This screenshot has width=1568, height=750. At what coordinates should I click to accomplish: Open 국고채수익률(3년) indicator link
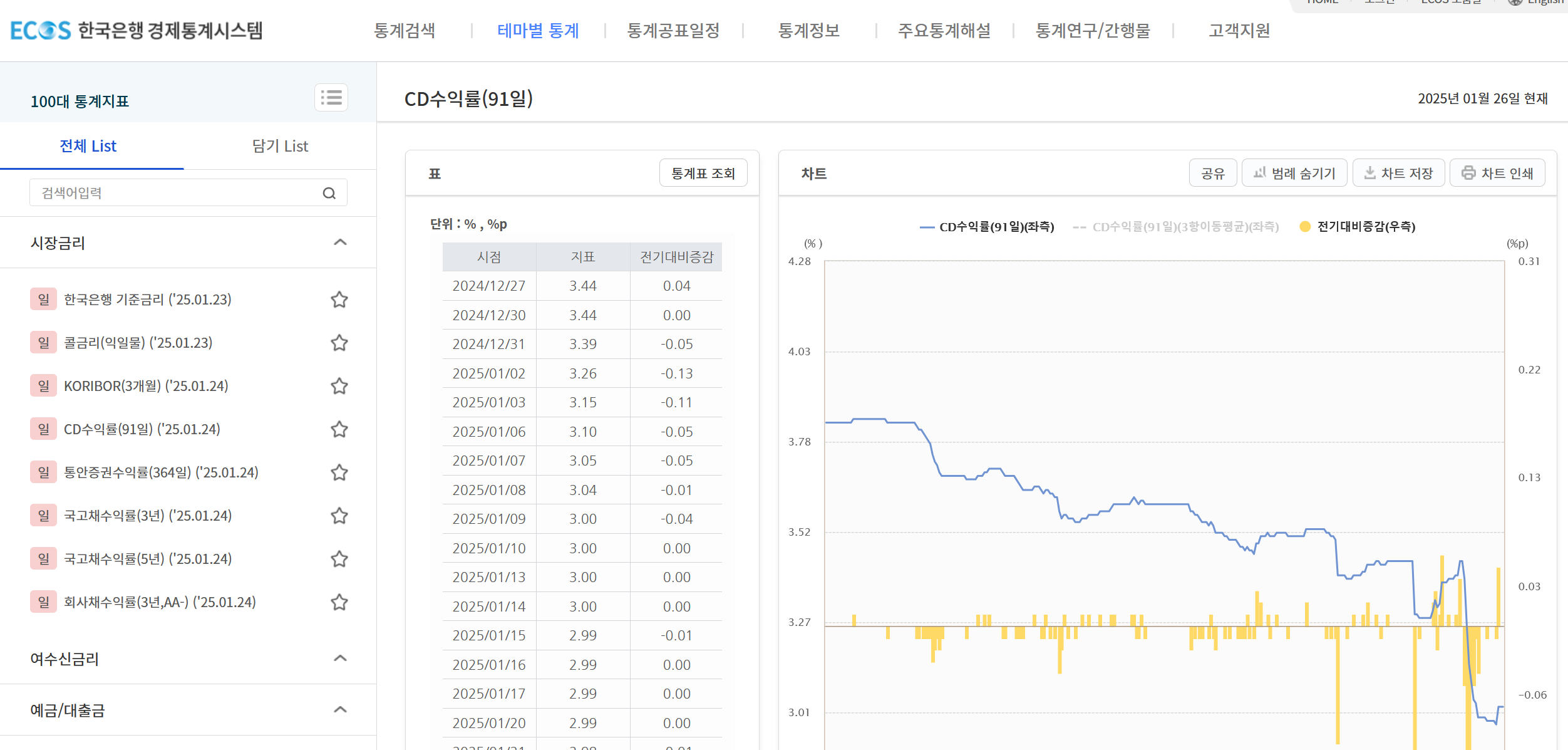pos(148,516)
